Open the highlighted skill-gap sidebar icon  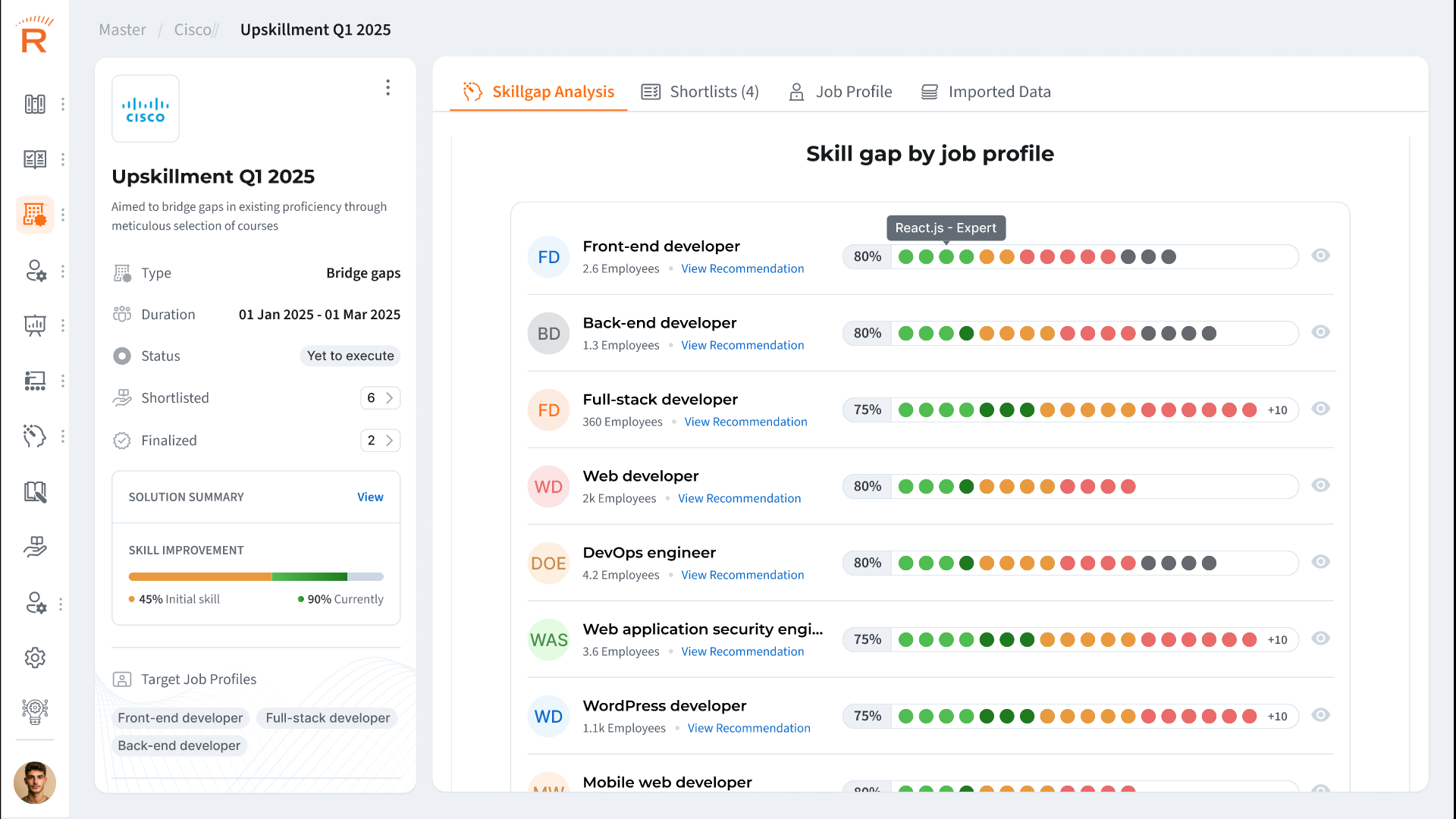(35, 215)
